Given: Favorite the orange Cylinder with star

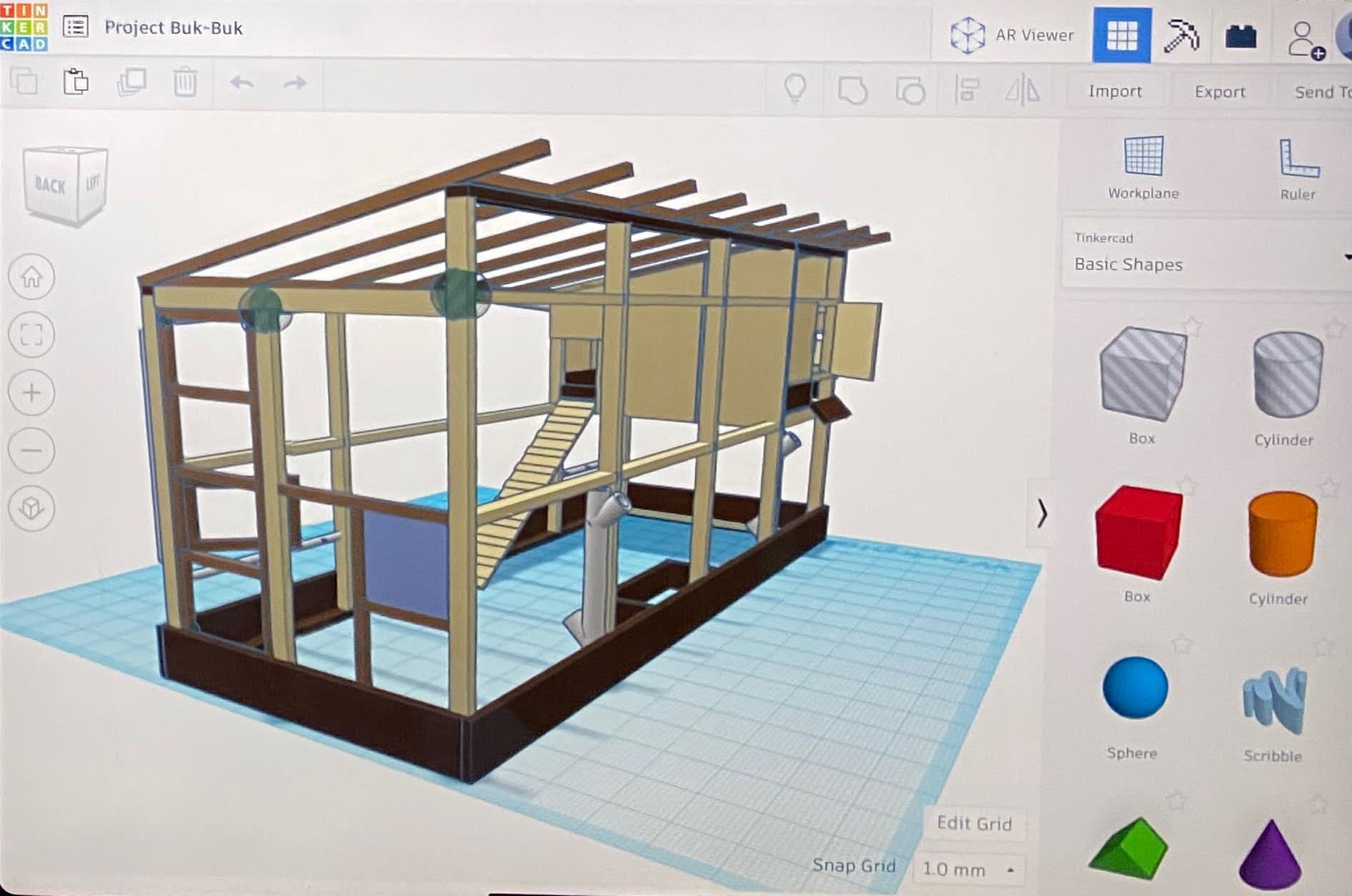Looking at the screenshot, I should [1328, 488].
